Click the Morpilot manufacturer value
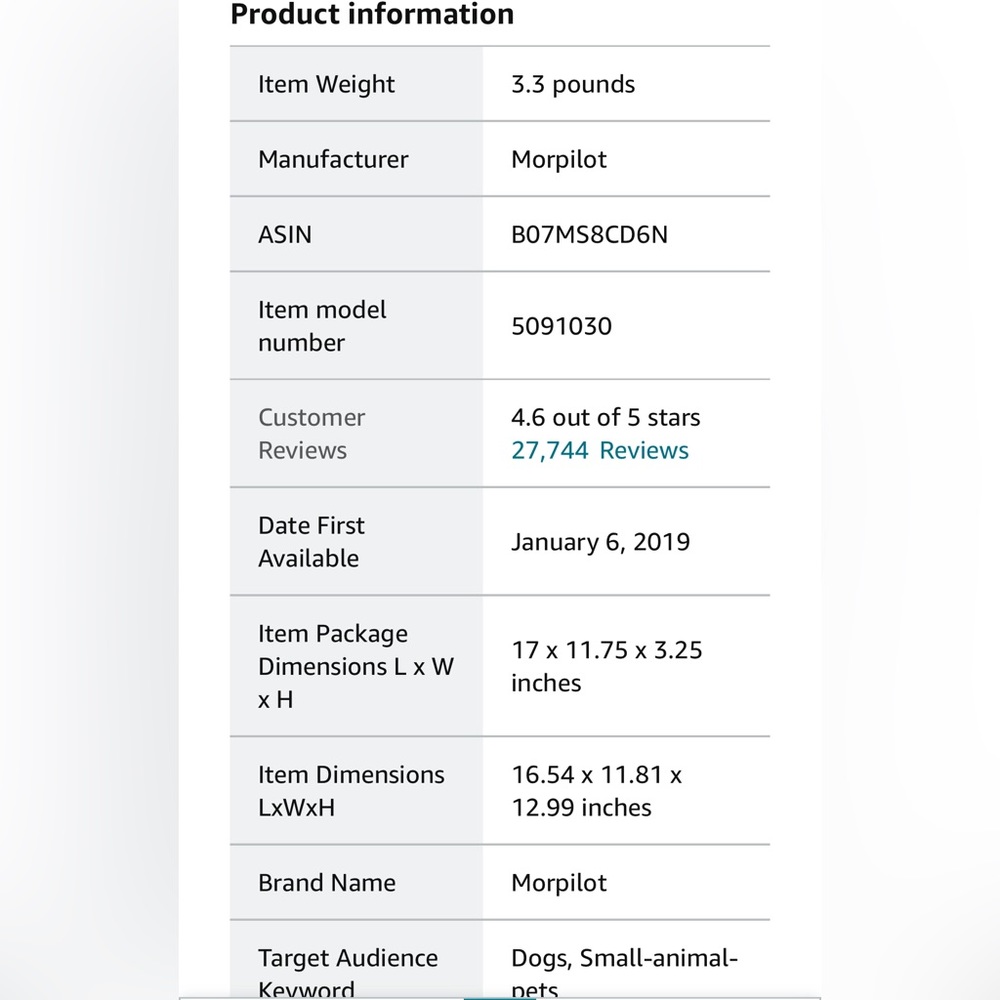Screen dimensions: 1000x1000 (x=559, y=159)
